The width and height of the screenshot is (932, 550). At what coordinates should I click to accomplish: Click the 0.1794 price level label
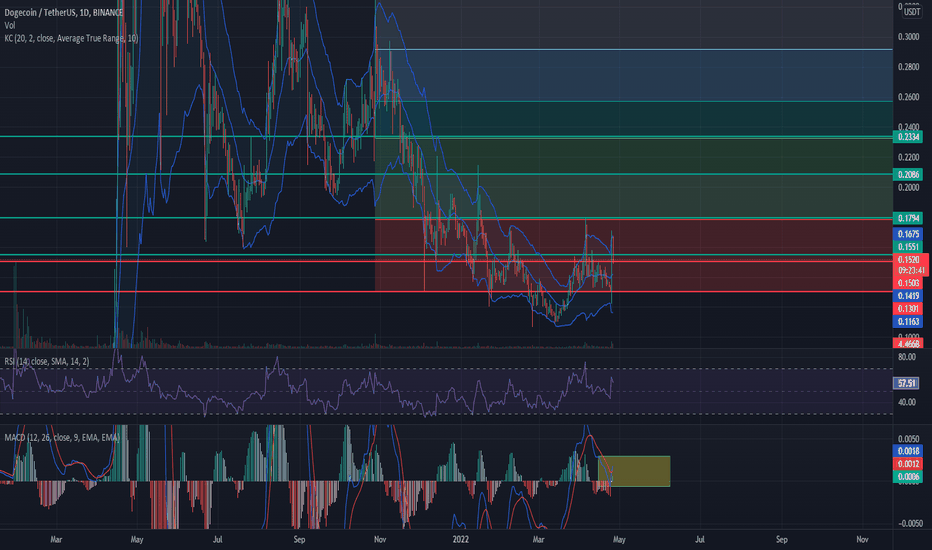(x=908, y=218)
